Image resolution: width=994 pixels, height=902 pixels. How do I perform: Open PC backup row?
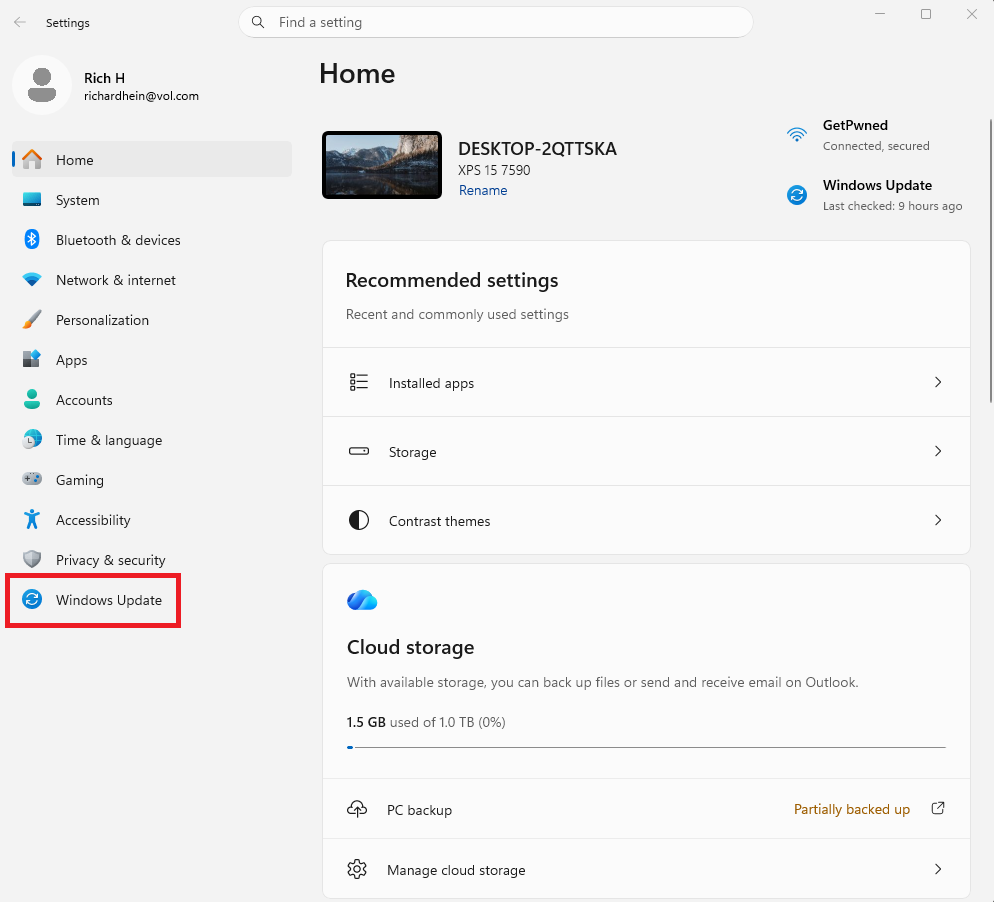pyautogui.click(x=646, y=809)
